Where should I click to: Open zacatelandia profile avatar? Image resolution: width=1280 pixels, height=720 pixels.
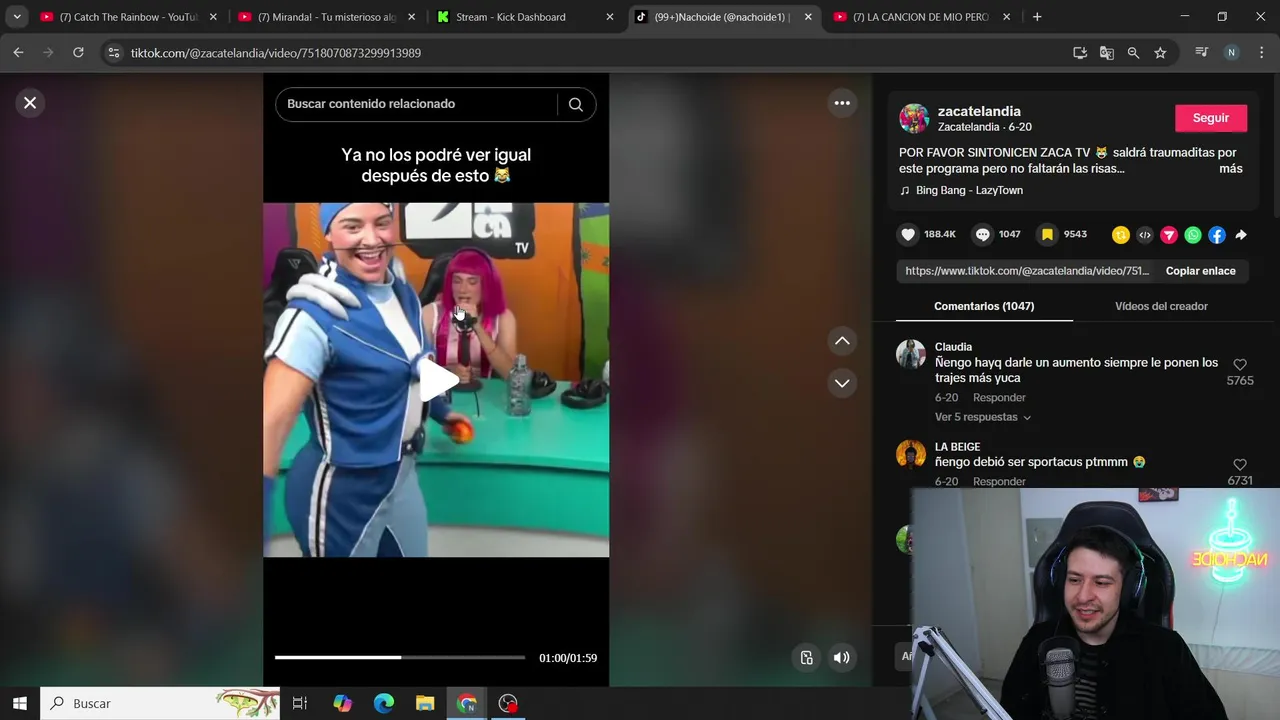tap(914, 118)
